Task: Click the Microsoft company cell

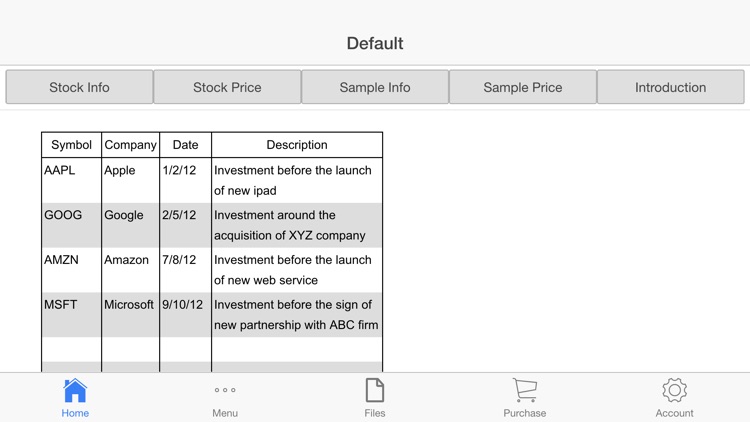Action: click(x=130, y=314)
